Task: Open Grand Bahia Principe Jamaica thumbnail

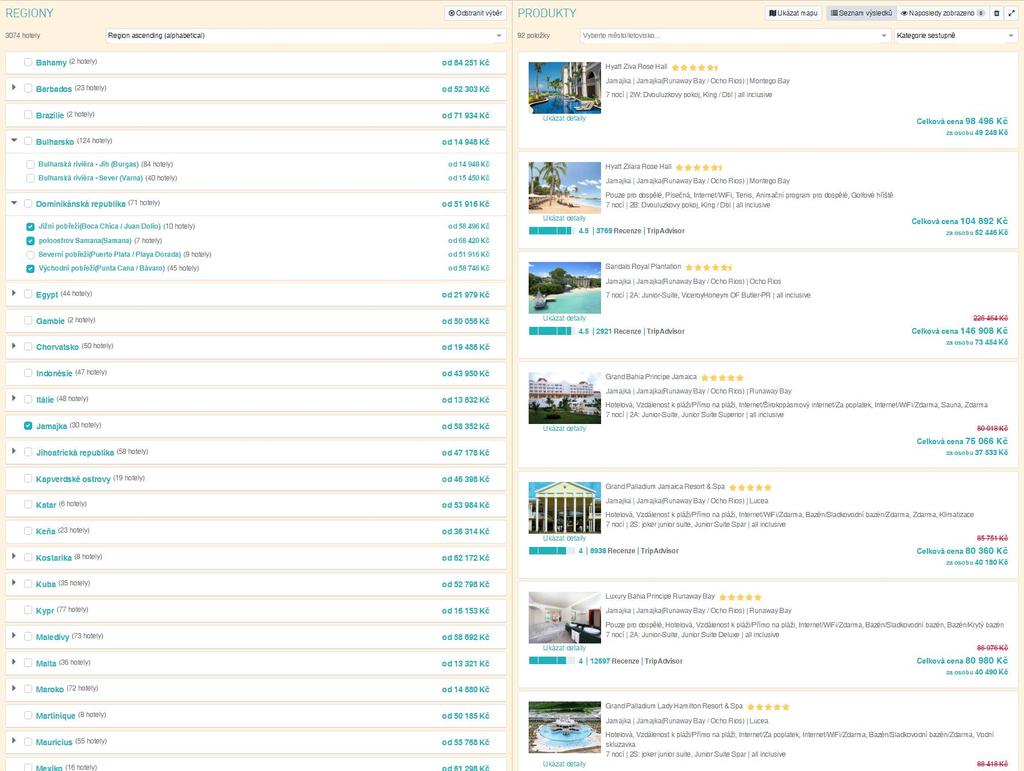Action: pos(564,398)
